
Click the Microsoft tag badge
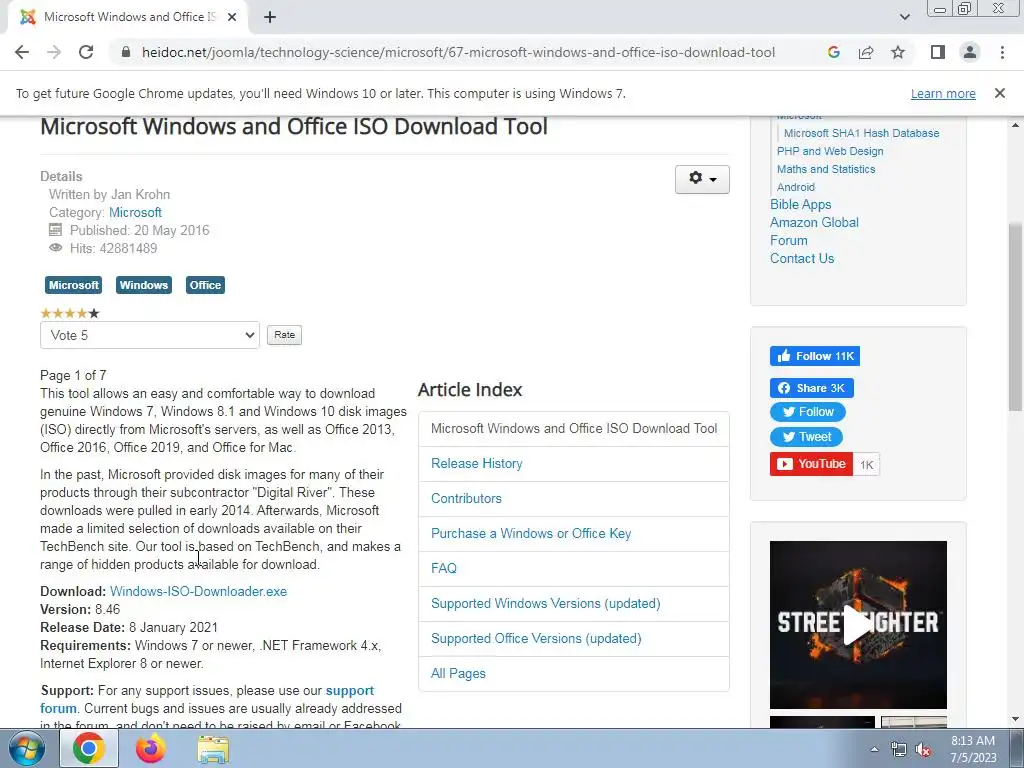73,285
